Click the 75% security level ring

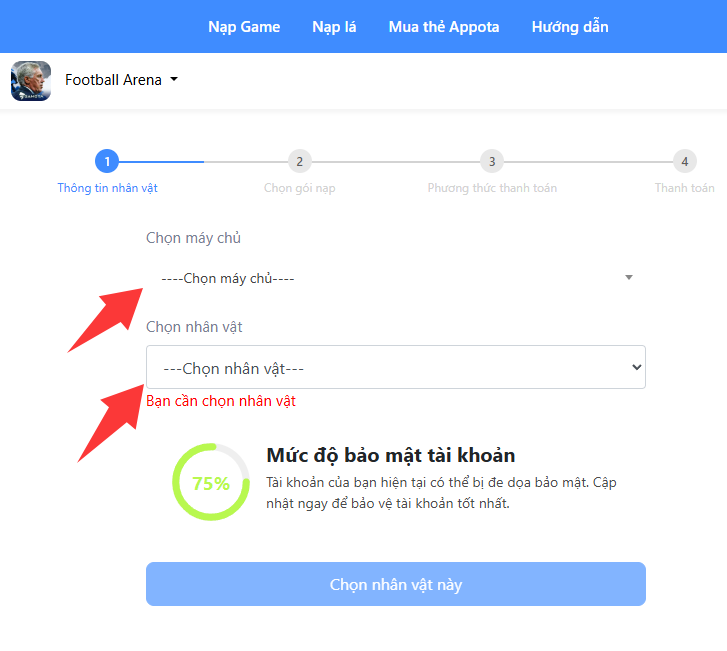[x=211, y=482]
